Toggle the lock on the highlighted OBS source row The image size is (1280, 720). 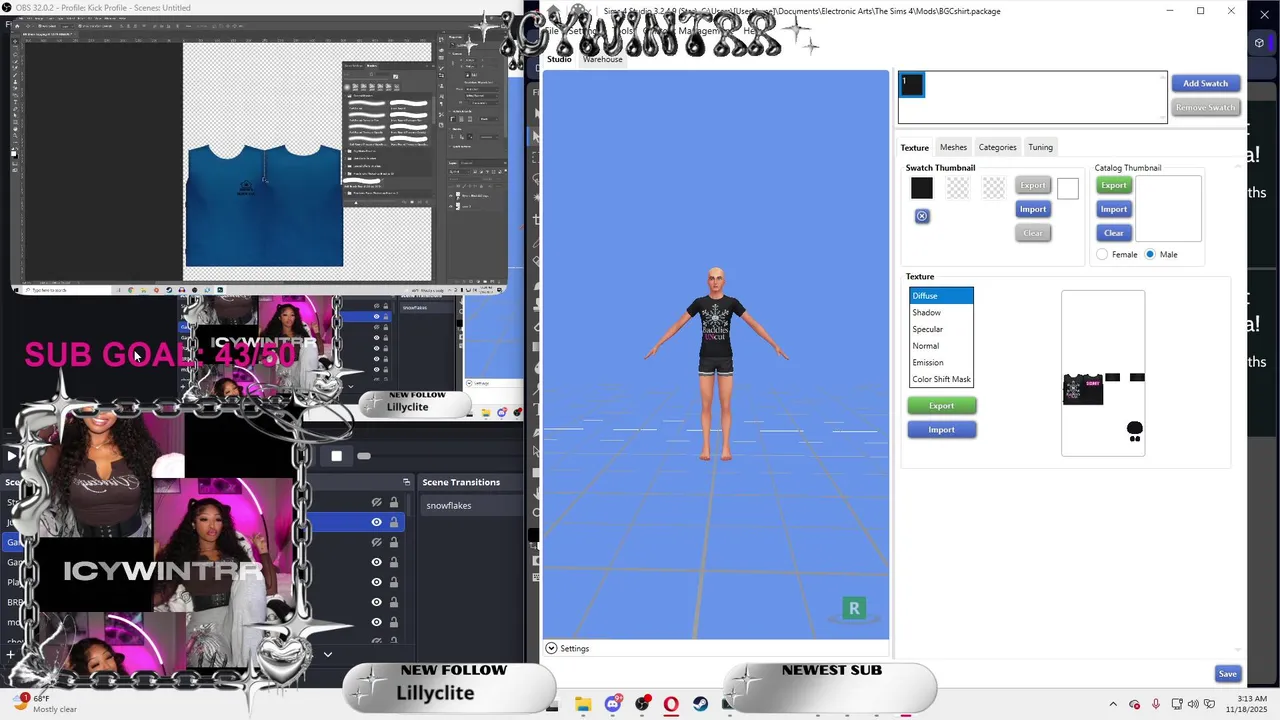point(394,522)
